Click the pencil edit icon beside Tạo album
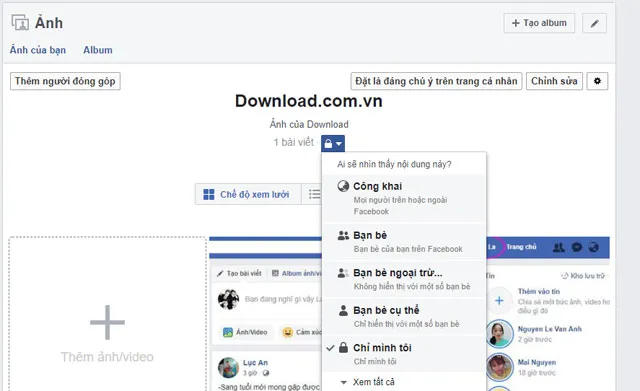Image resolution: width=640 pixels, height=391 pixels. [594, 23]
